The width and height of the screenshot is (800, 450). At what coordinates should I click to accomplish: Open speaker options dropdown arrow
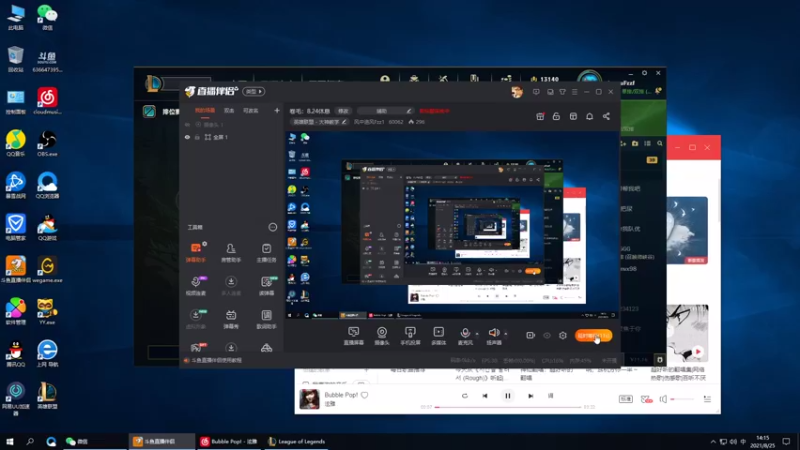point(506,334)
